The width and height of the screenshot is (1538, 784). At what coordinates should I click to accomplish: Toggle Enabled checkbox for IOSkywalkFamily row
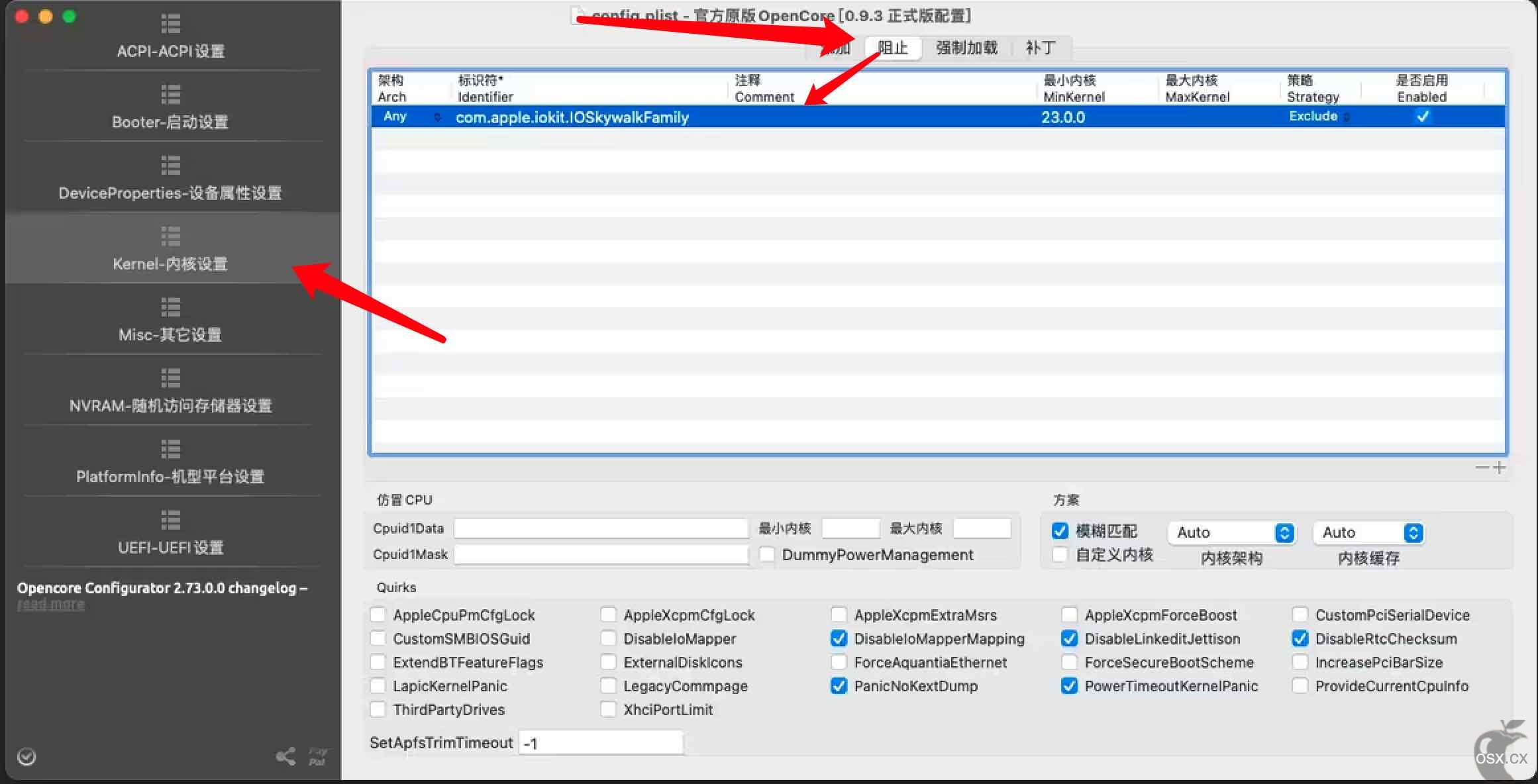tap(1422, 117)
